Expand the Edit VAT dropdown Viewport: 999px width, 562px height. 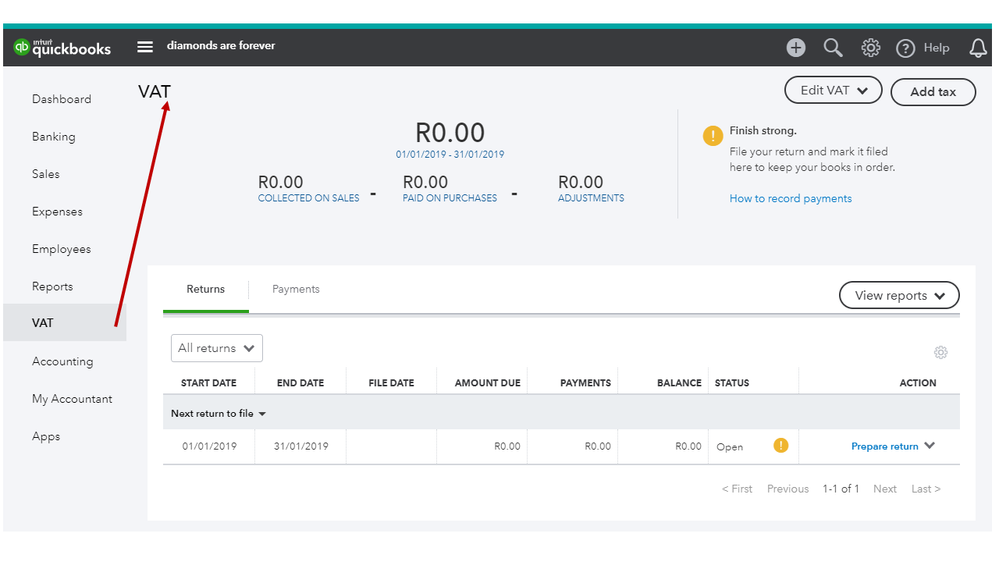833,91
